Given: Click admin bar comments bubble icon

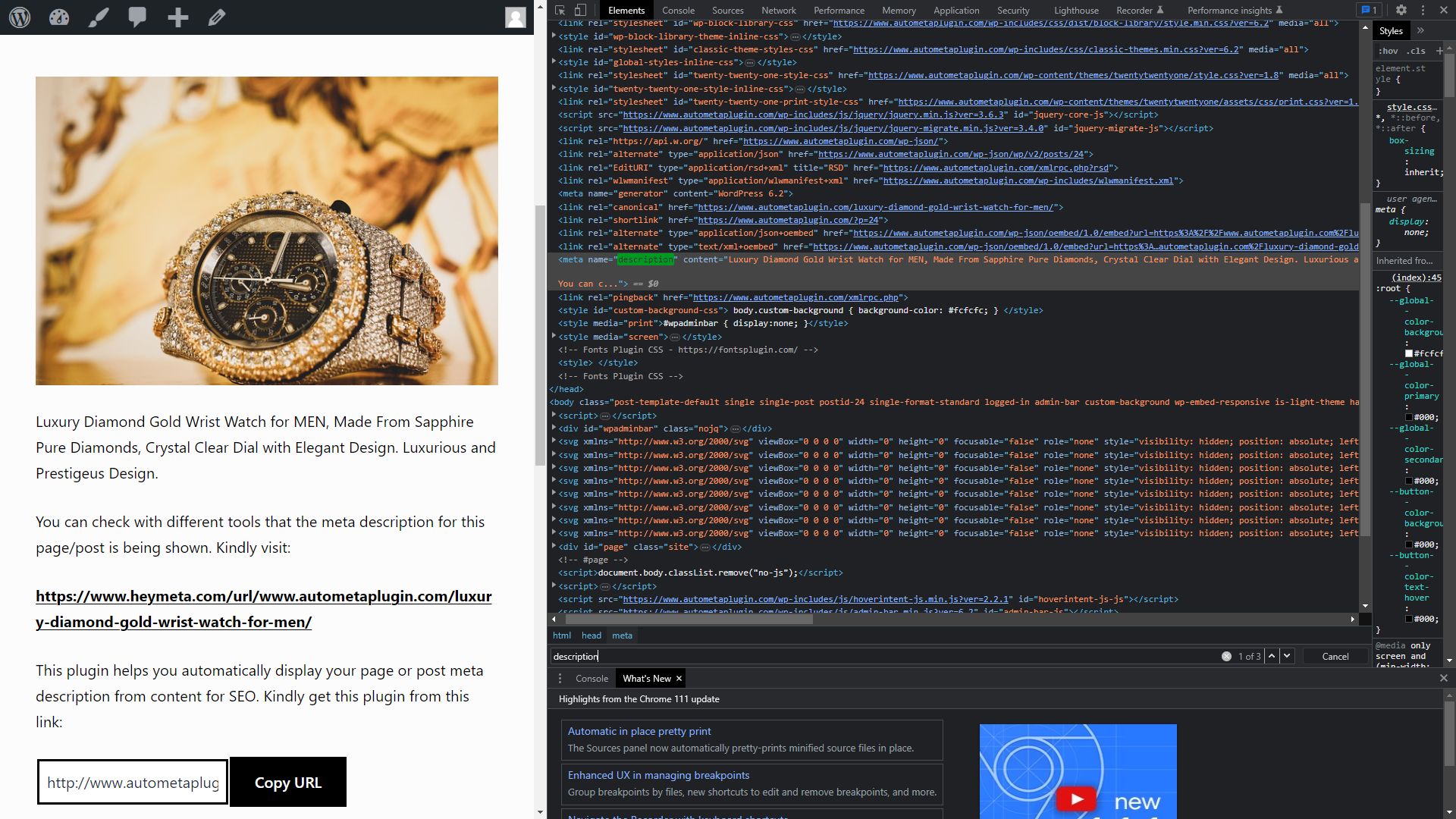Looking at the screenshot, I should pyautogui.click(x=137, y=17).
